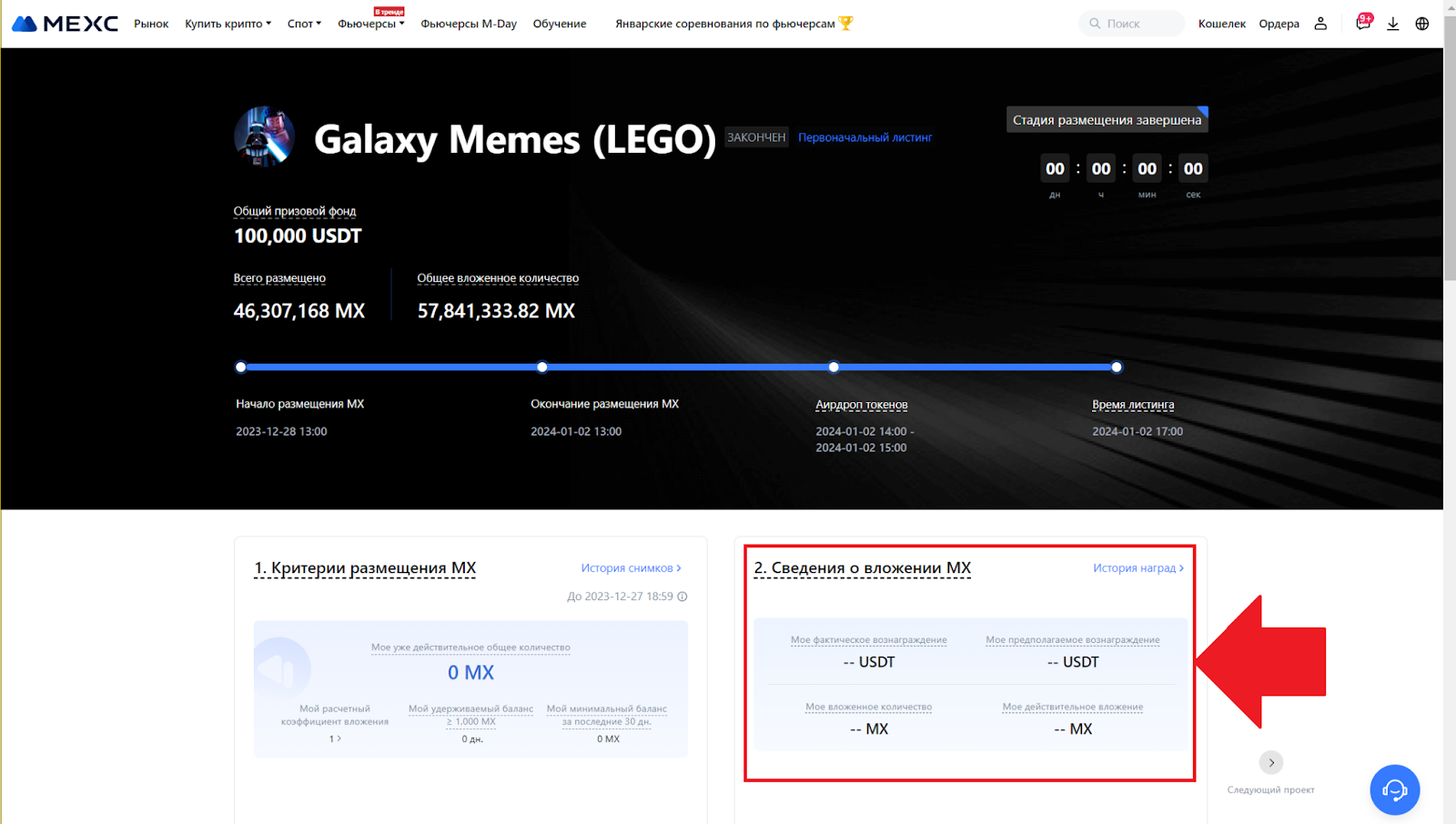Open the Обучение menu item
Image resolution: width=1456 pixels, height=824 pixels.
(560, 24)
